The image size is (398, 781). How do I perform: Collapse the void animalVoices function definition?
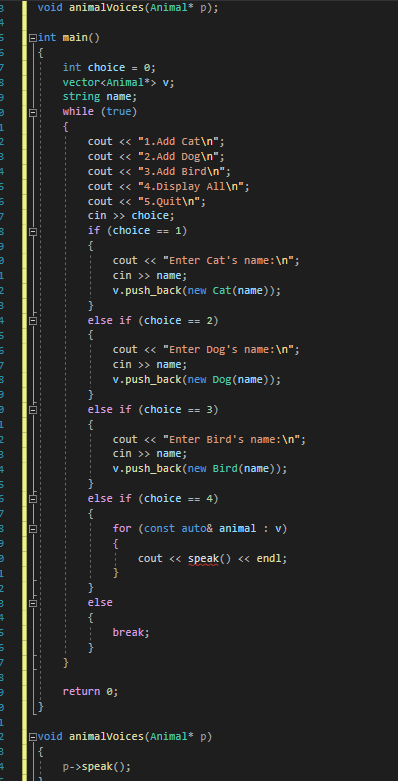pyautogui.click(x=33, y=737)
